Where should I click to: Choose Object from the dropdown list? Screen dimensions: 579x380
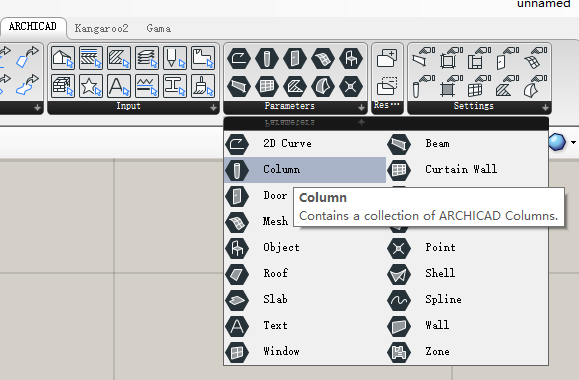tap(305, 247)
